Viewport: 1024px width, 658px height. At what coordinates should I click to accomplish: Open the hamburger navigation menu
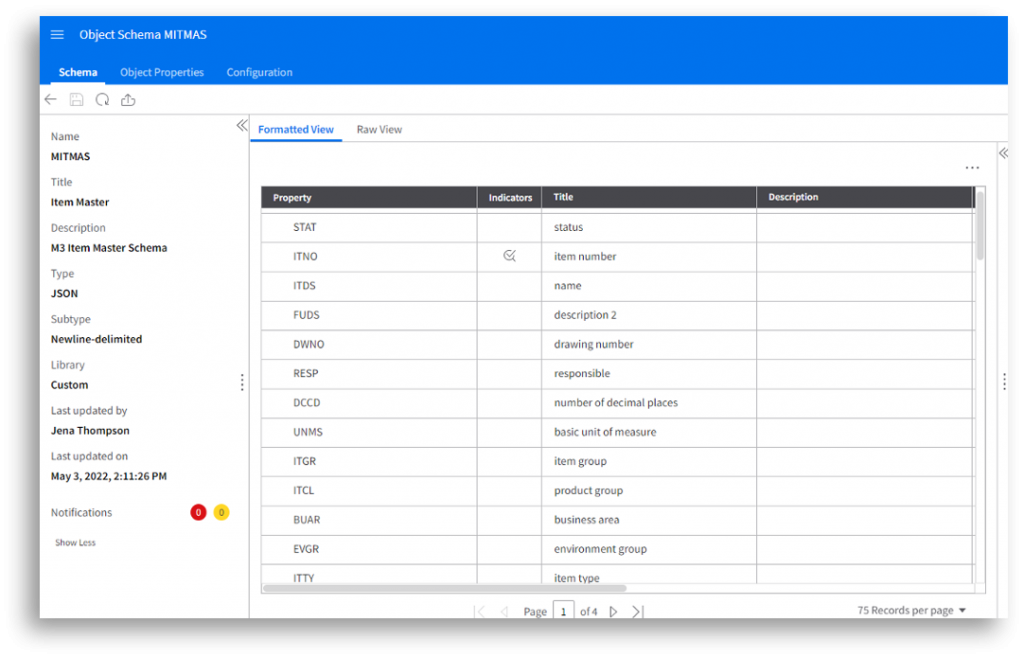tap(57, 35)
